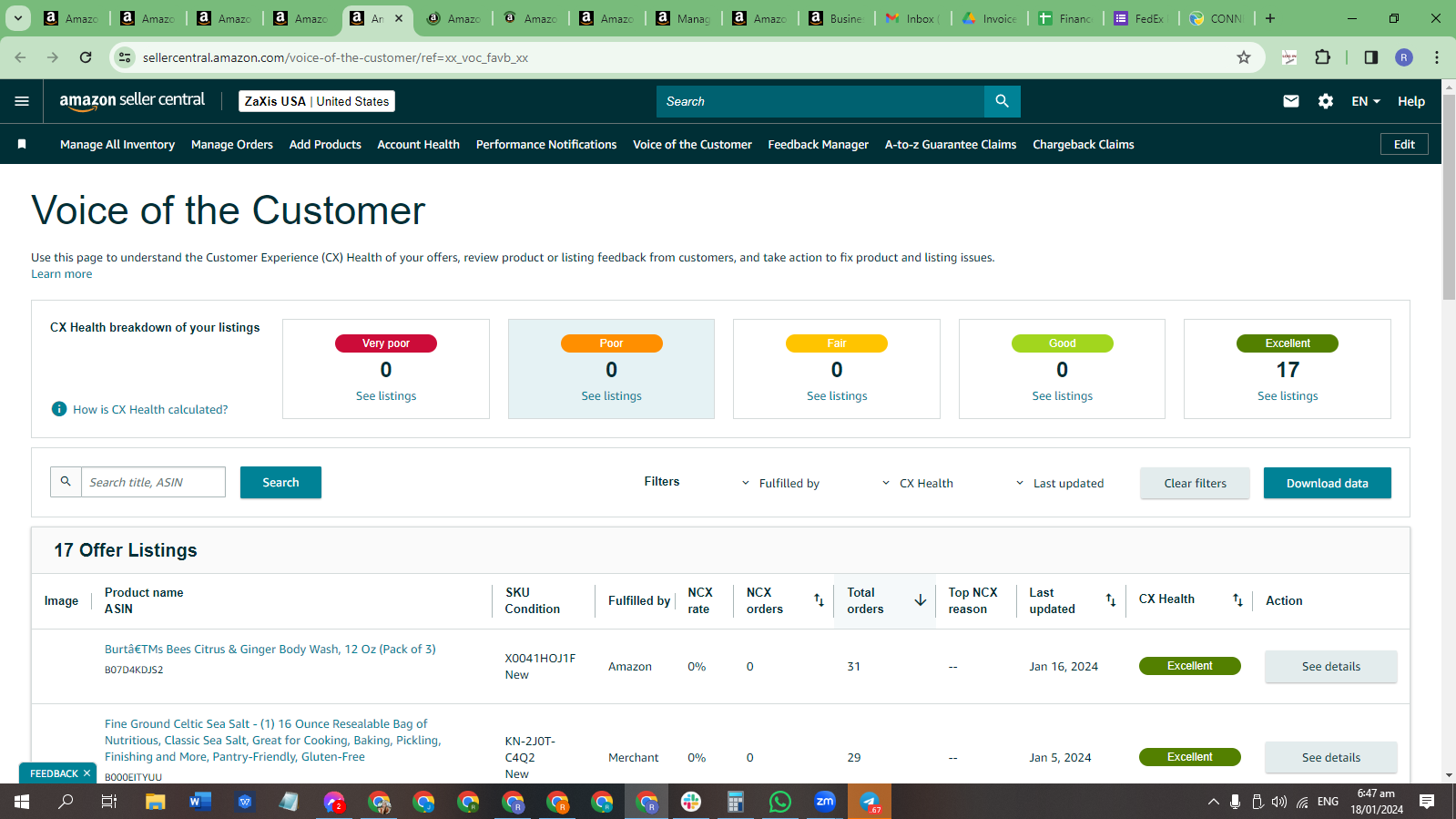The image size is (1456, 819).
Task: Click the header search magnifier button
Action: [x=1002, y=101]
